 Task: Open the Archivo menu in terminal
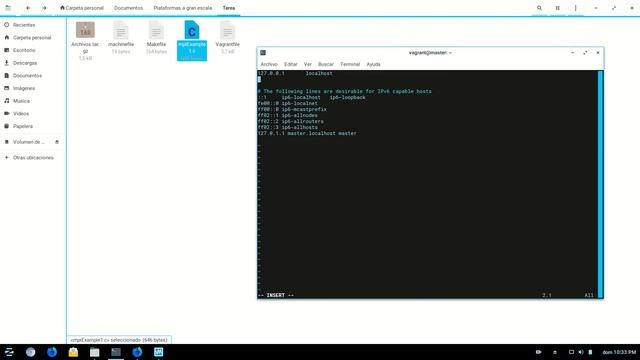pos(269,64)
